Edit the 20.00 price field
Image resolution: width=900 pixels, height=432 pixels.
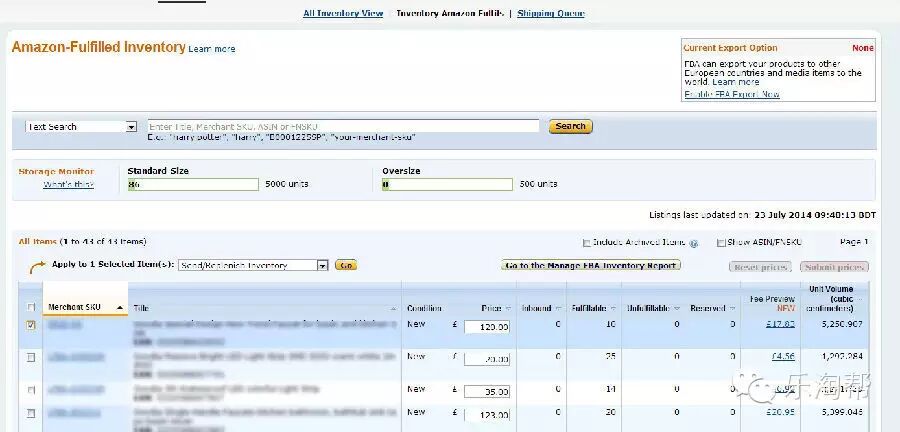click(487, 360)
